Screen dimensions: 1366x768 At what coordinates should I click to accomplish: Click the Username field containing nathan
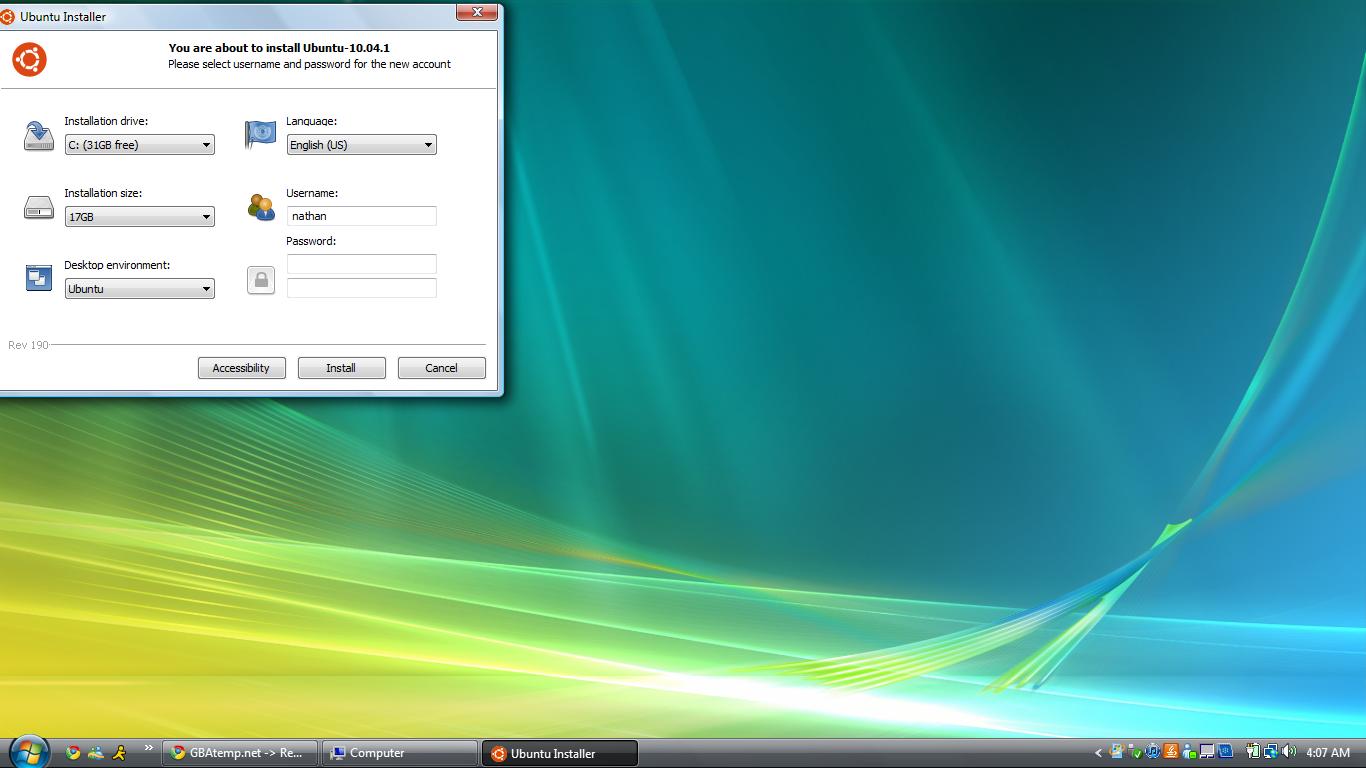(362, 216)
